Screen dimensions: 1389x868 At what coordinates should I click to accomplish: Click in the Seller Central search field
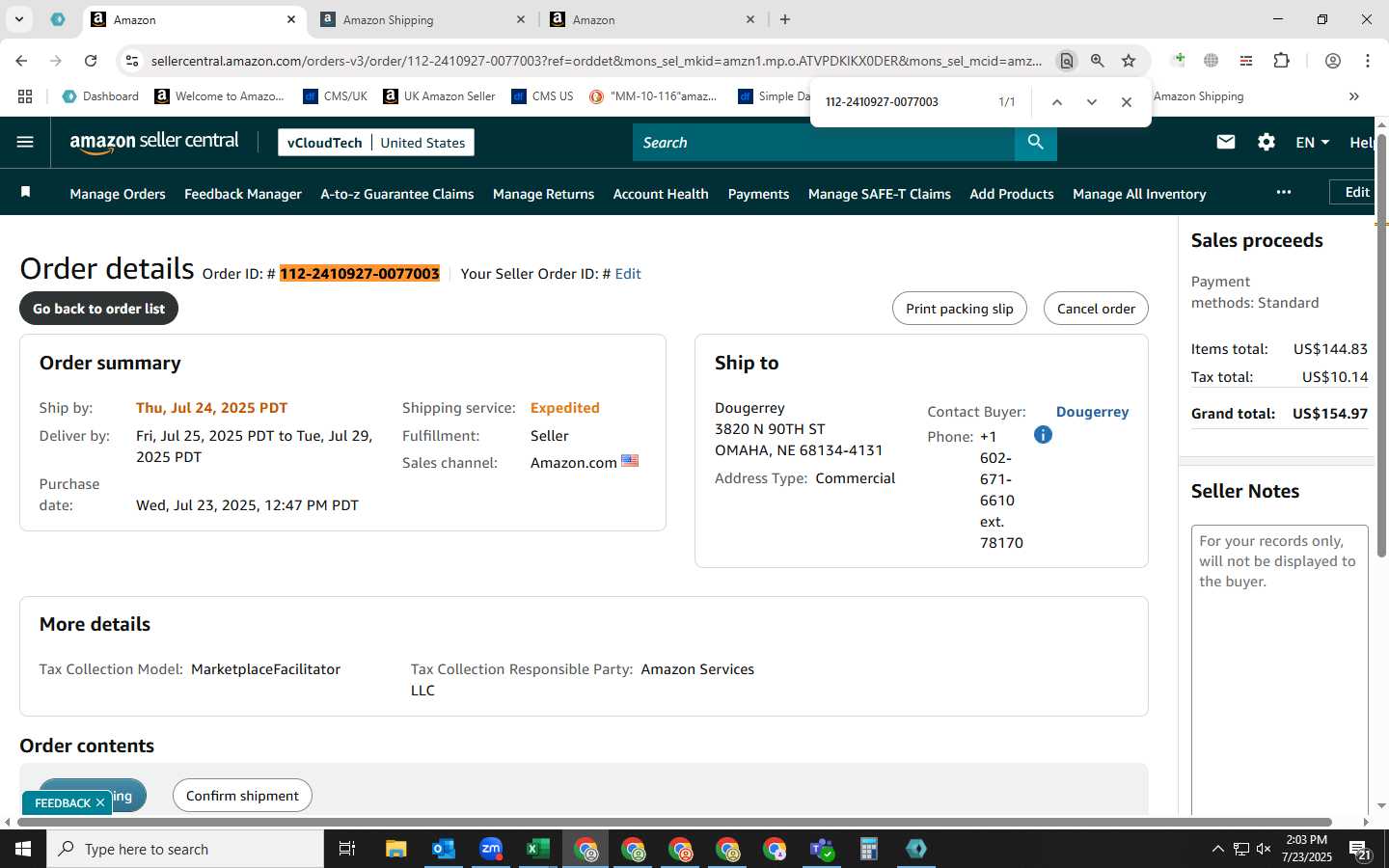point(824,142)
